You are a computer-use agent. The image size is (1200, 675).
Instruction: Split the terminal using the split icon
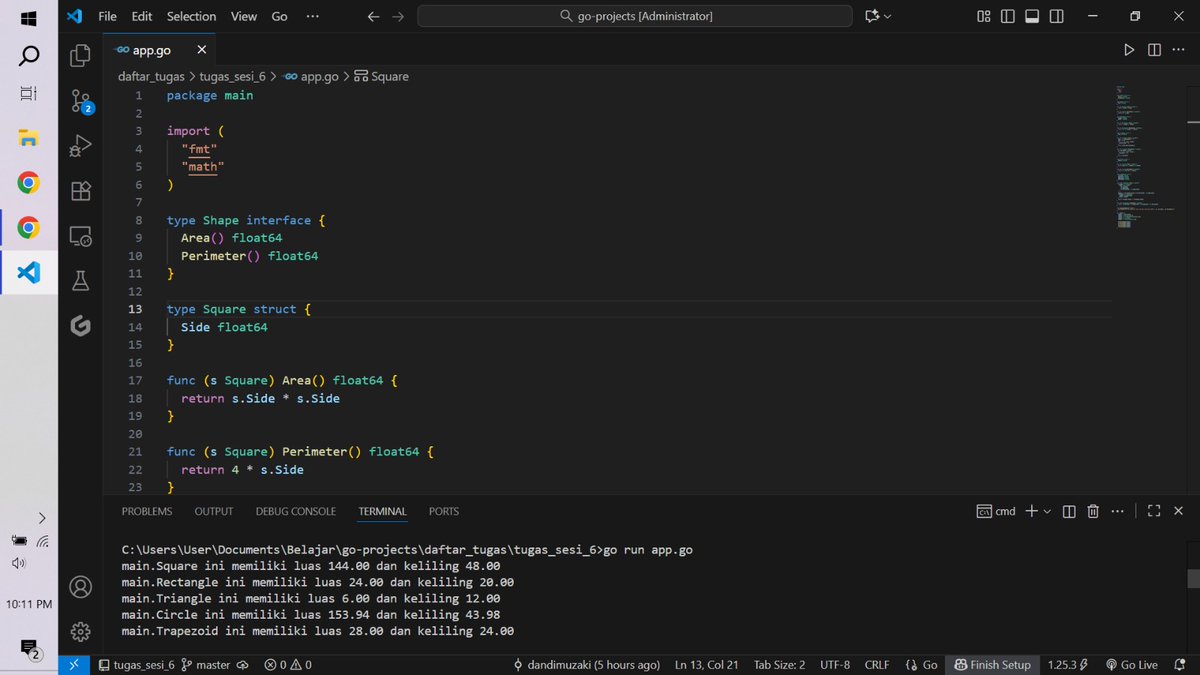(x=1068, y=511)
